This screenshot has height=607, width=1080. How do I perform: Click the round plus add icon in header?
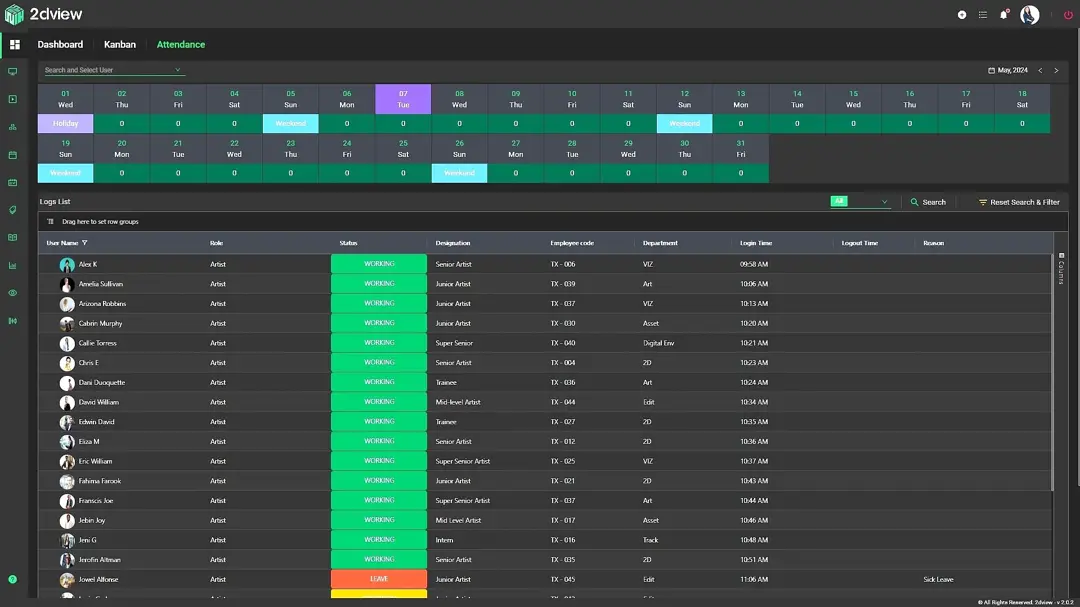pyautogui.click(x=962, y=14)
